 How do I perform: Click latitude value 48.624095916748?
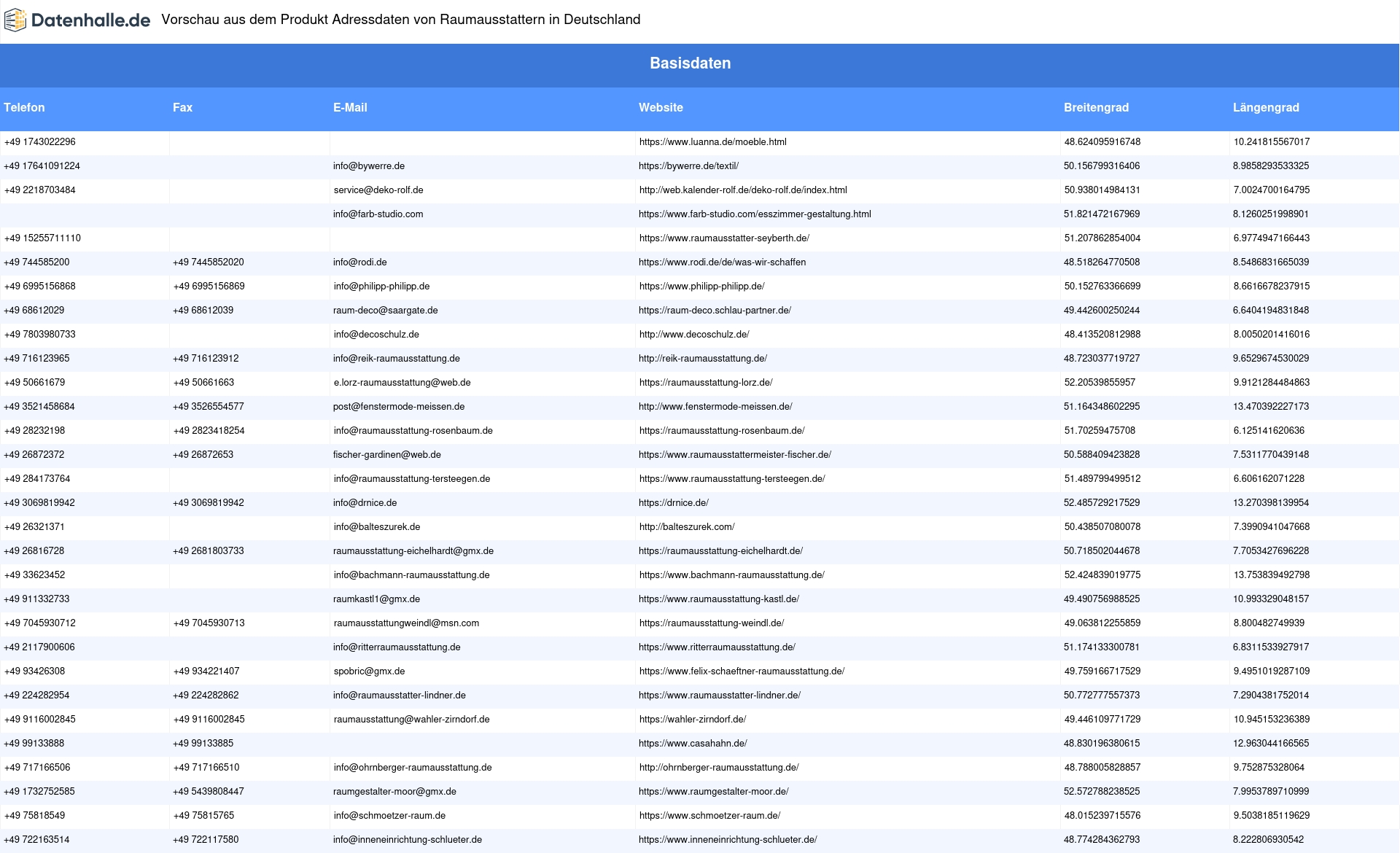pyautogui.click(x=1102, y=142)
